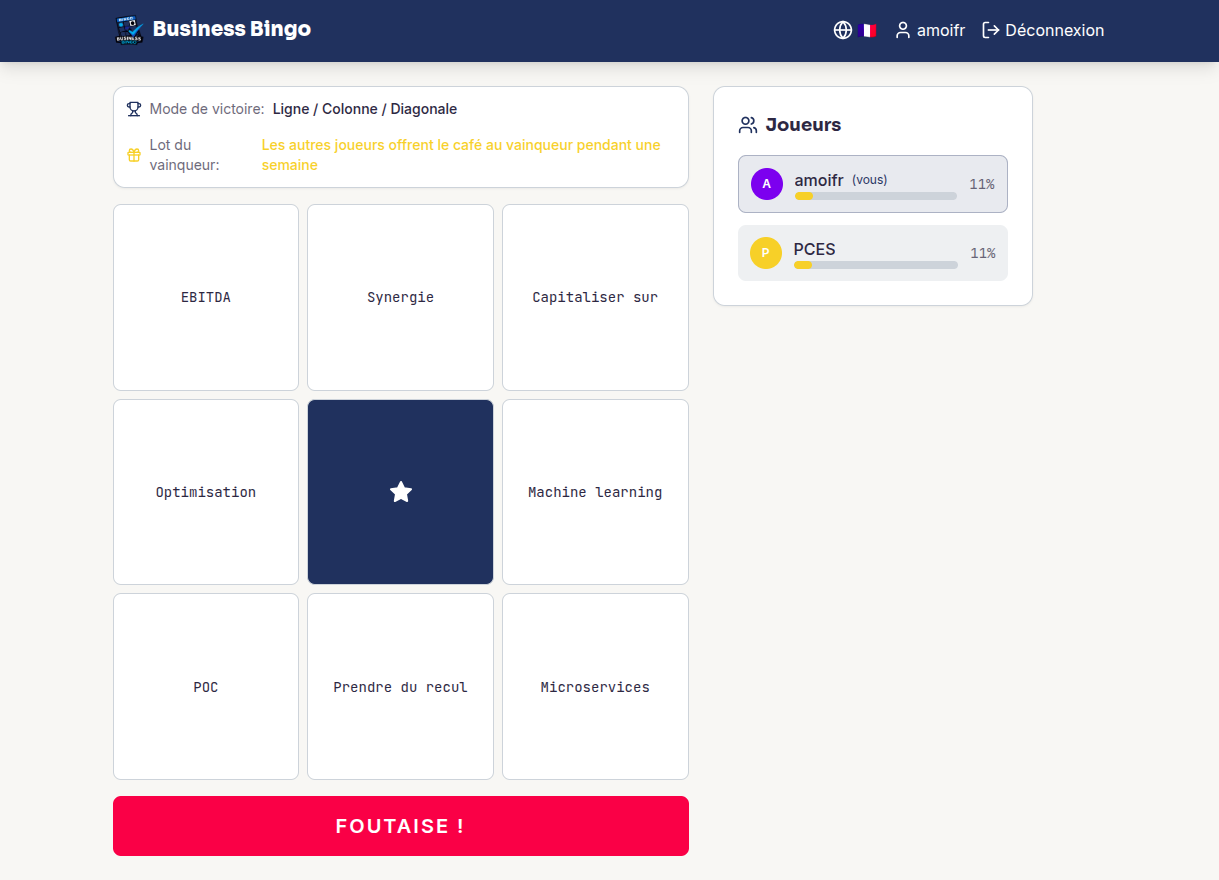Screen dimensions: 1219x880
Task: Select the user profile icon next to amoifr
Action: coord(902,30)
